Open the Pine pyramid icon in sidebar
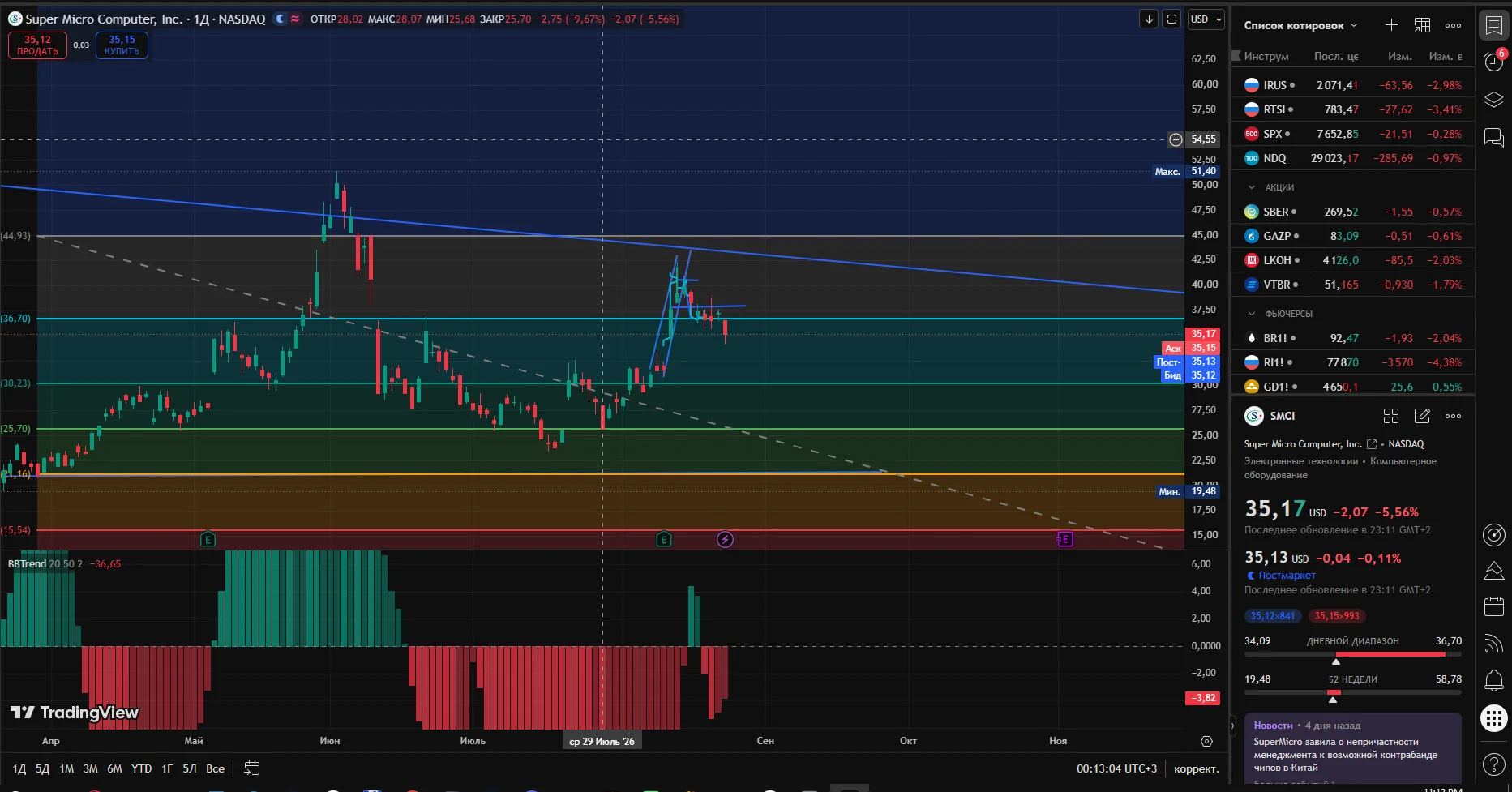Viewport: 1512px width, 792px height. coord(1493,571)
